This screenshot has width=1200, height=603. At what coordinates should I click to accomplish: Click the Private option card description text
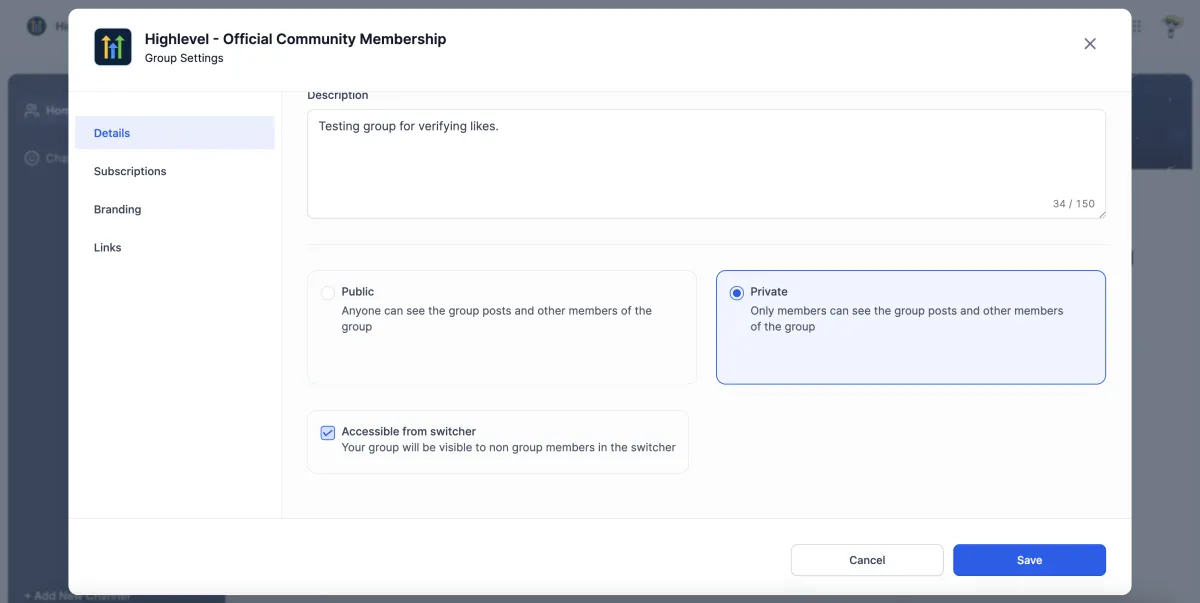click(906, 318)
